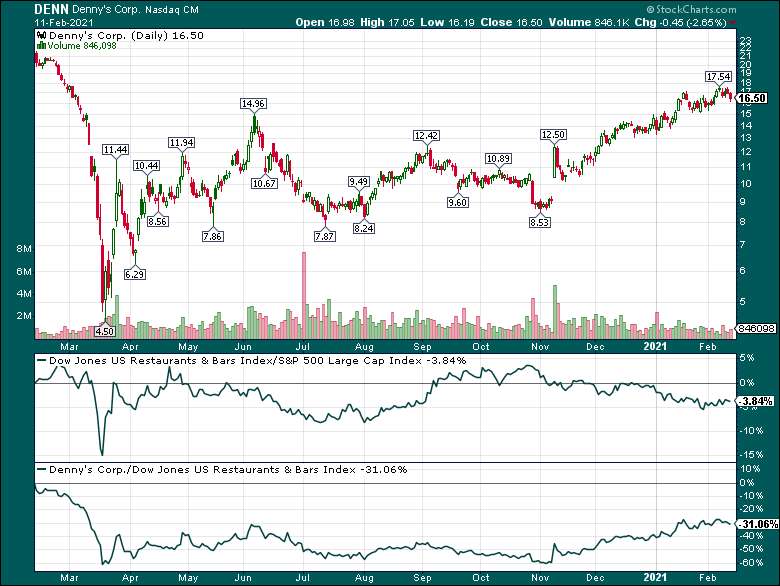The width and height of the screenshot is (780, 586).
Task: Click the tall November green volume bar
Action: coord(555,312)
